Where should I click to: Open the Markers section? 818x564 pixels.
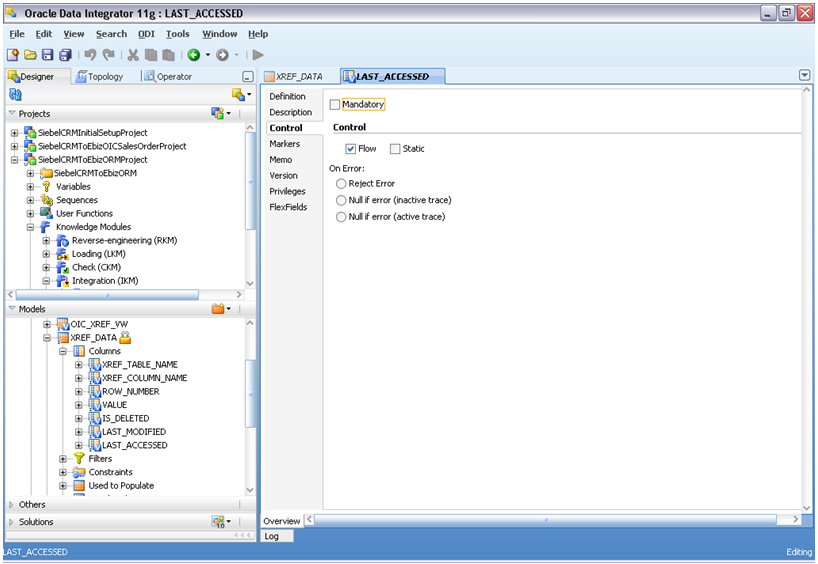284,144
